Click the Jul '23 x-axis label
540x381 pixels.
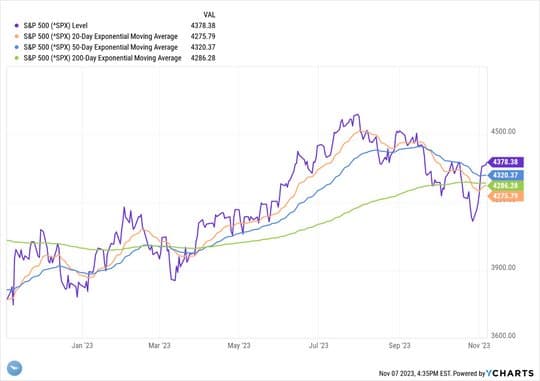pos(319,345)
